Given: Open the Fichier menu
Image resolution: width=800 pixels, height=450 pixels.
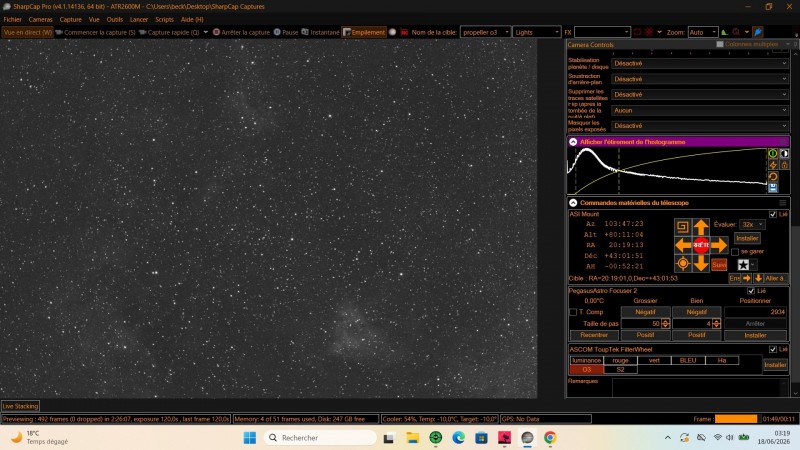Looking at the screenshot, I should click(13, 19).
